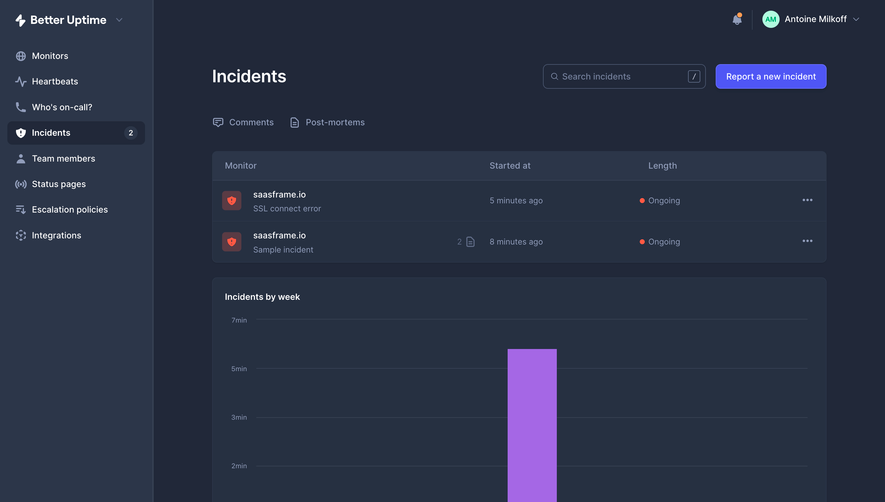
Task: Open the notifications bell
Action: [x=737, y=20]
